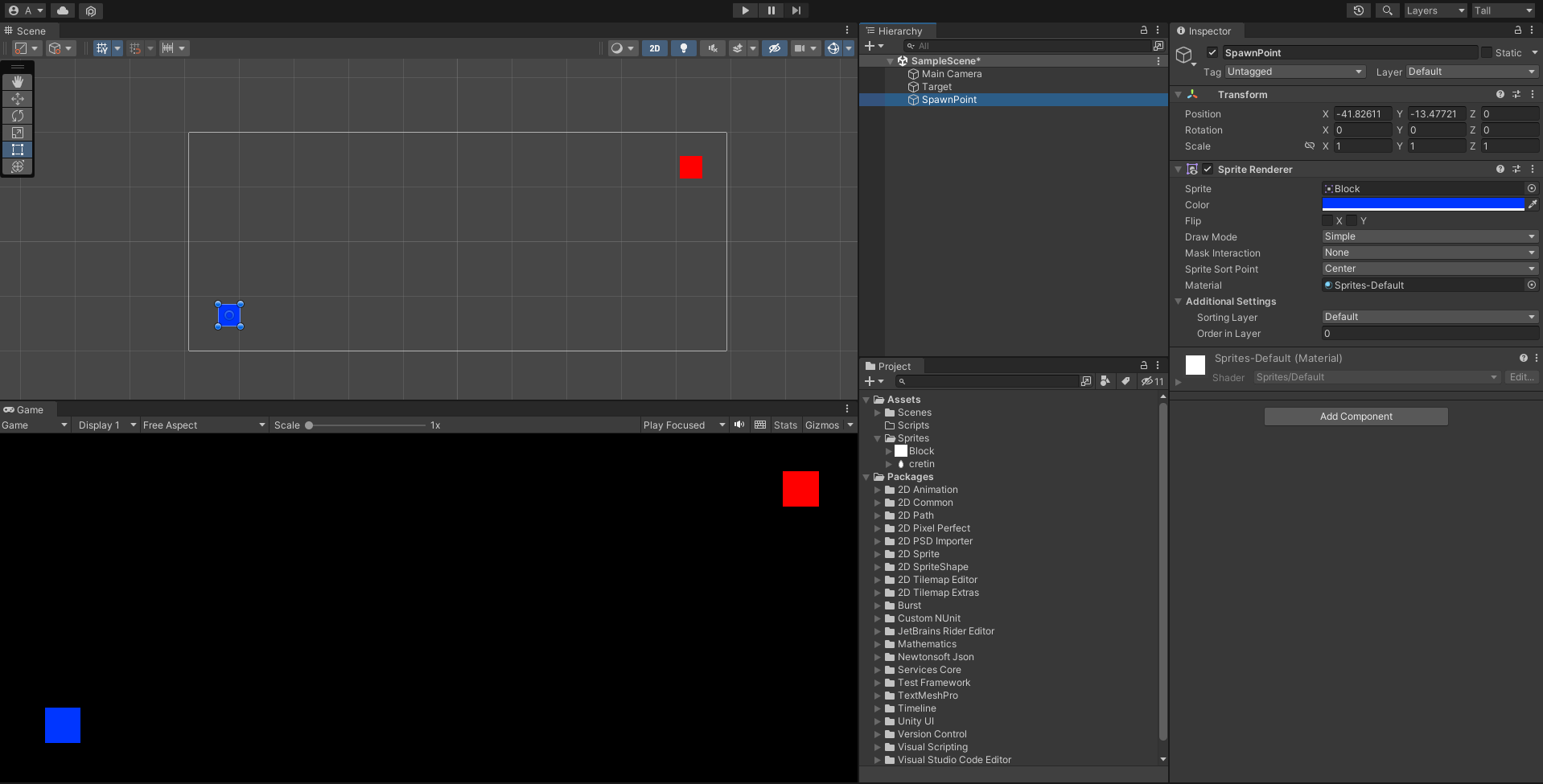Expand the Scenes folder

(878, 413)
